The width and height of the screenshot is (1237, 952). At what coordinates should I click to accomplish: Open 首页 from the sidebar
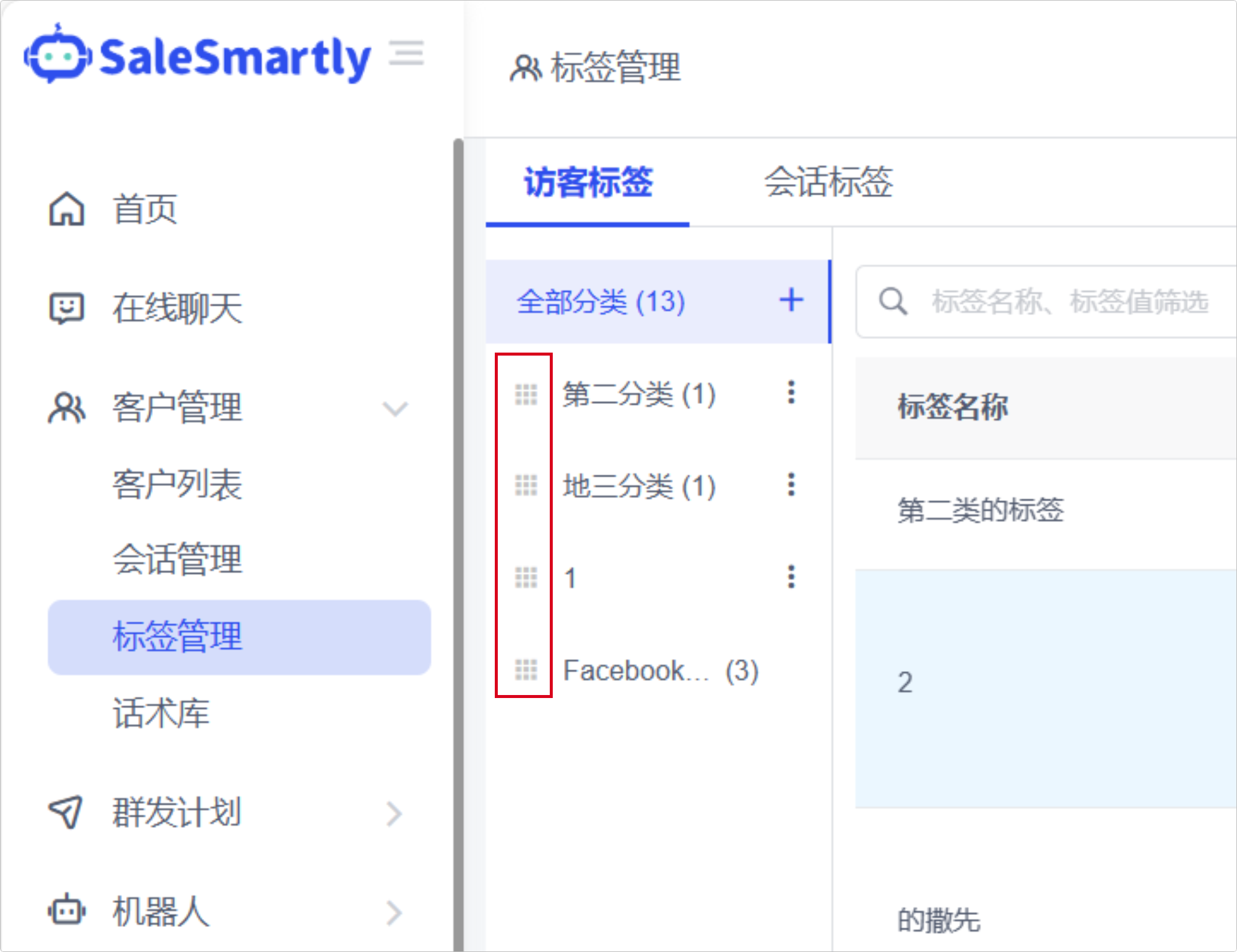[145, 210]
